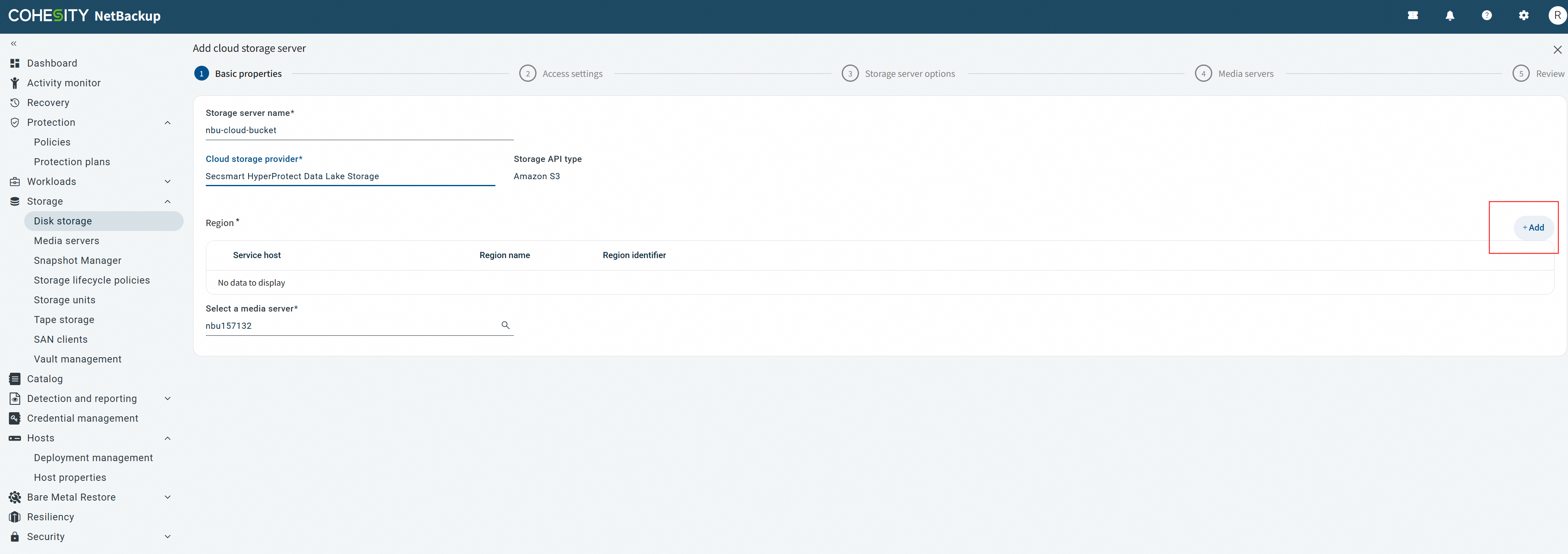Screen dimensions: 1568x554
Task: Open Recovery from the sidebar label
Action: pyautogui.click(x=48, y=103)
